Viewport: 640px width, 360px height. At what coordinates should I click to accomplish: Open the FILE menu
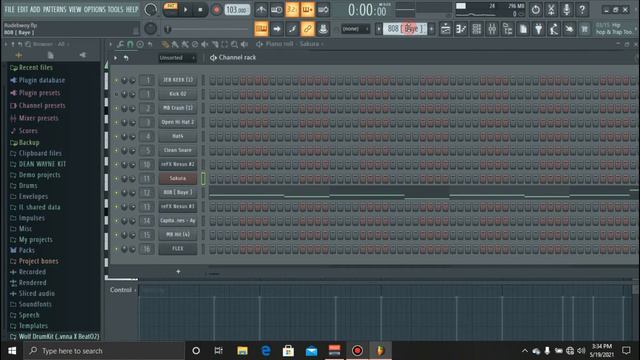click(9, 9)
